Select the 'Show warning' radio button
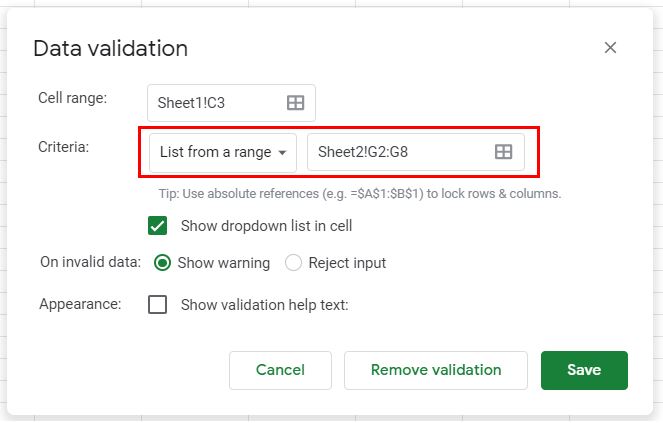The image size is (663, 423). tap(162, 263)
